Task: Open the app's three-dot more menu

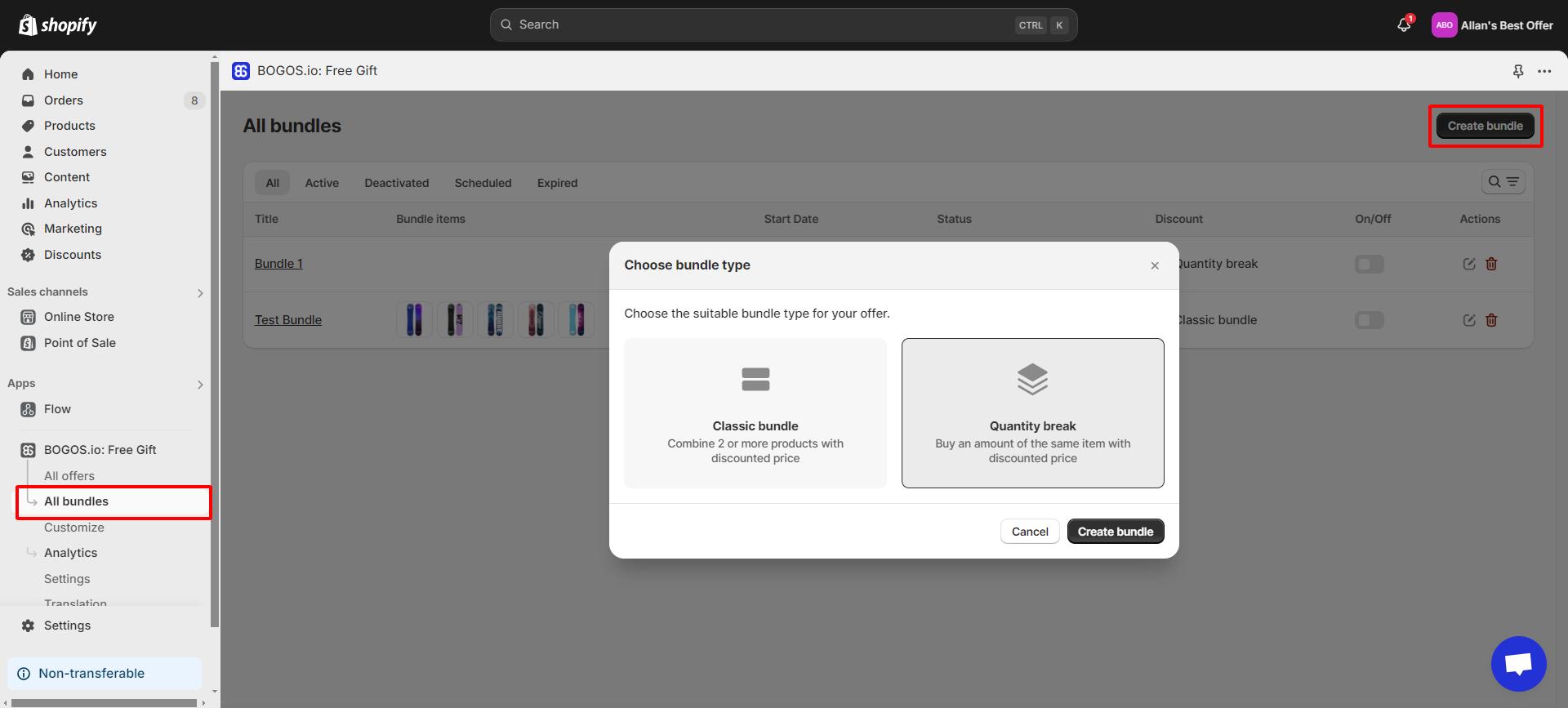Action: pyautogui.click(x=1543, y=71)
